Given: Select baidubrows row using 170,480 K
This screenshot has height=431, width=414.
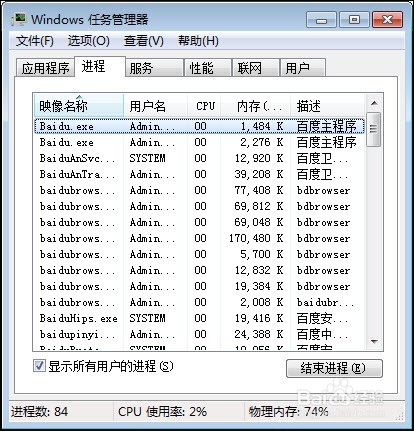Looking at the screenshot, I should pos(199,238).
